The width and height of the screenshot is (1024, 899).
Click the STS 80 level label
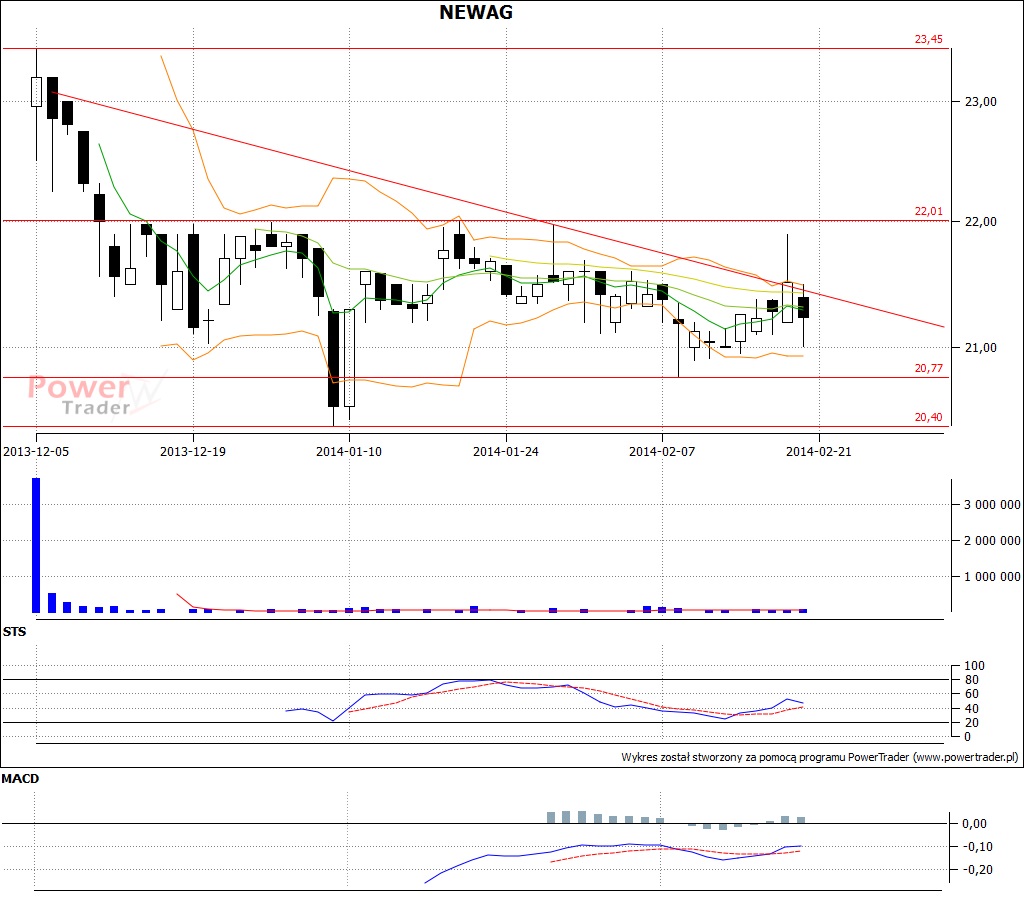click(x=972, y=680)
